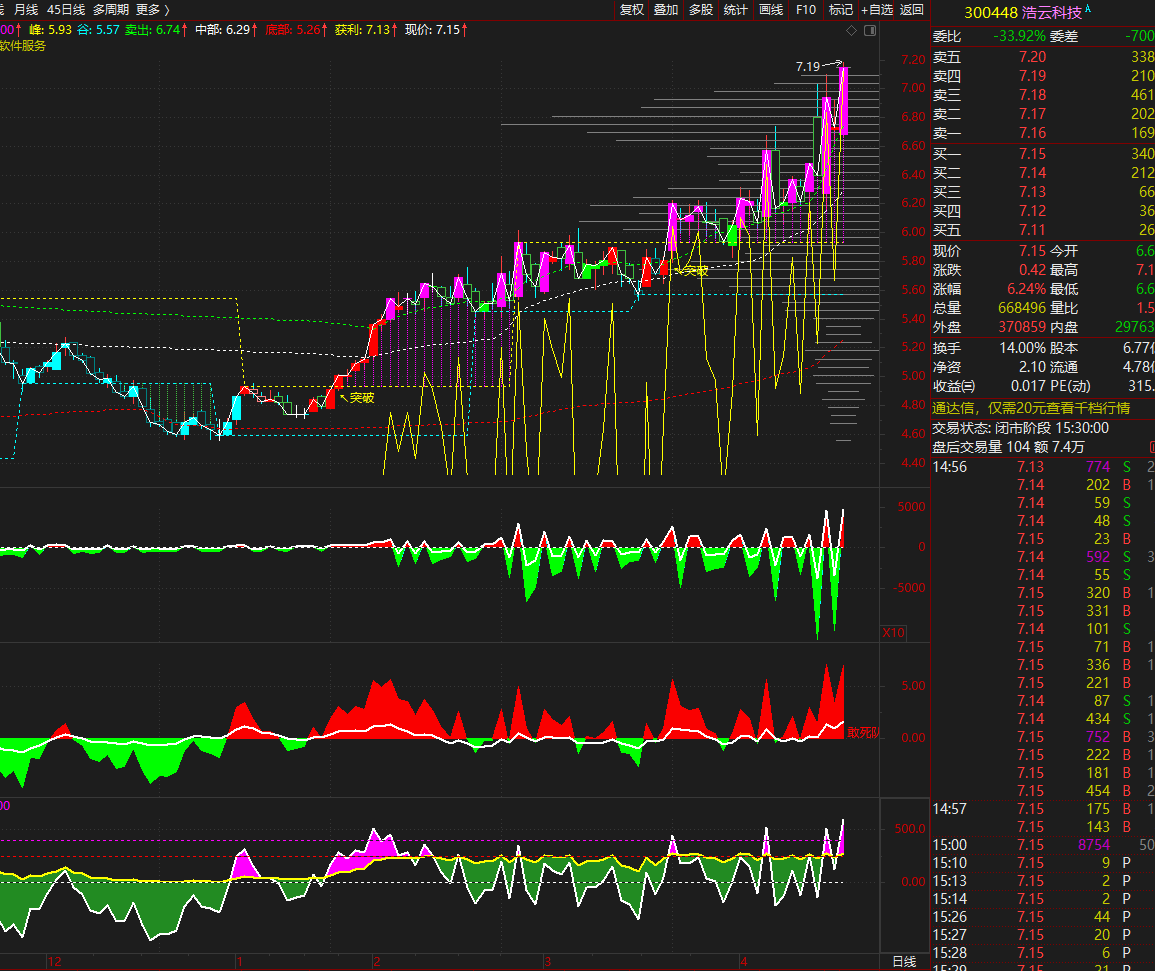Toggle the side panel icon above the price axis
The height and width of the screenshot is (971, 1155).
870,31
